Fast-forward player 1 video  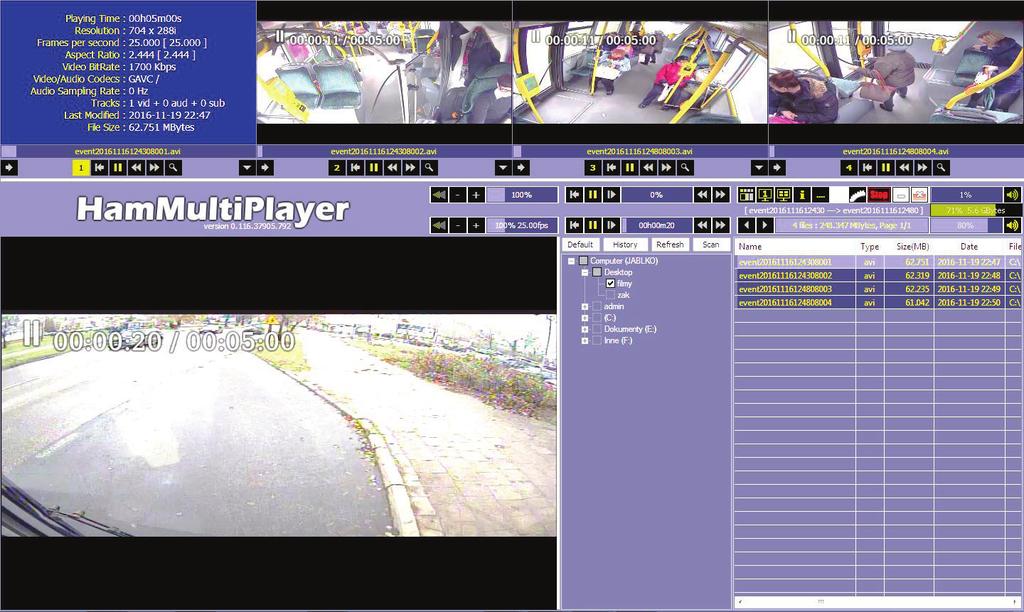pos(154,168)
